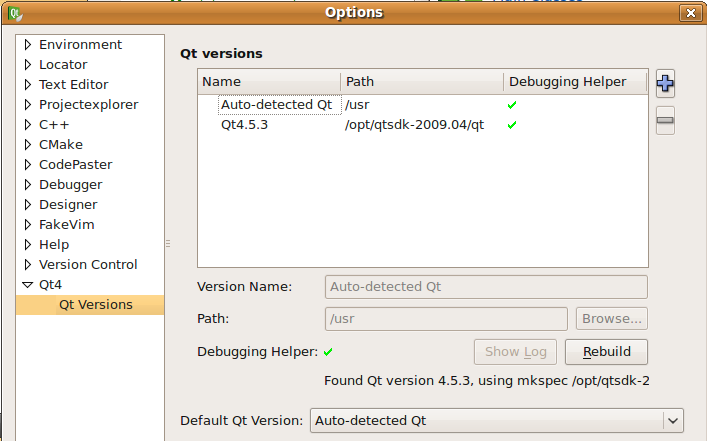Collapse the Qt4 category
Viewport: 707px width, 441px height.
28,285
